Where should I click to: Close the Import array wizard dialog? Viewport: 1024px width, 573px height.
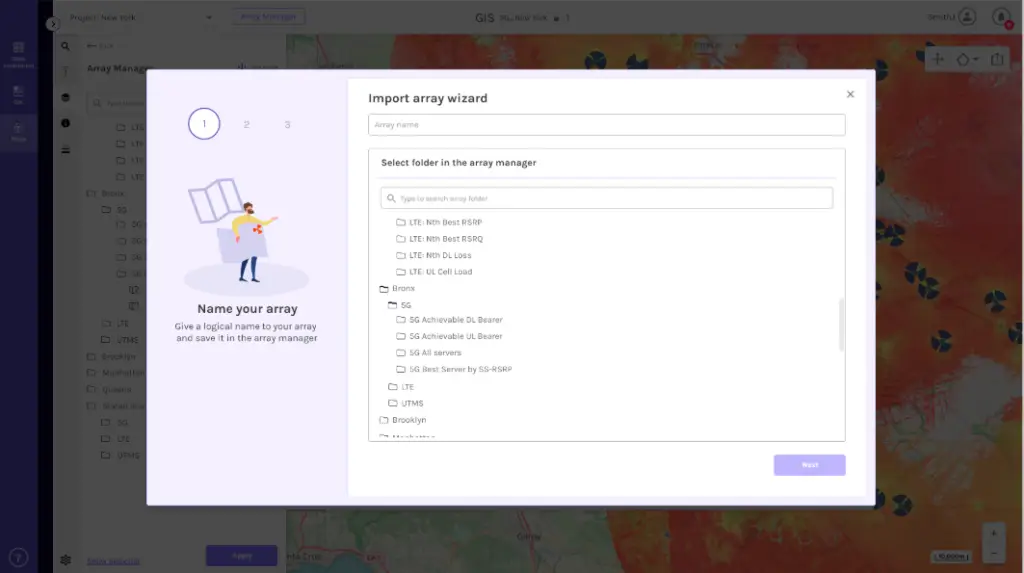pos(850,94)
